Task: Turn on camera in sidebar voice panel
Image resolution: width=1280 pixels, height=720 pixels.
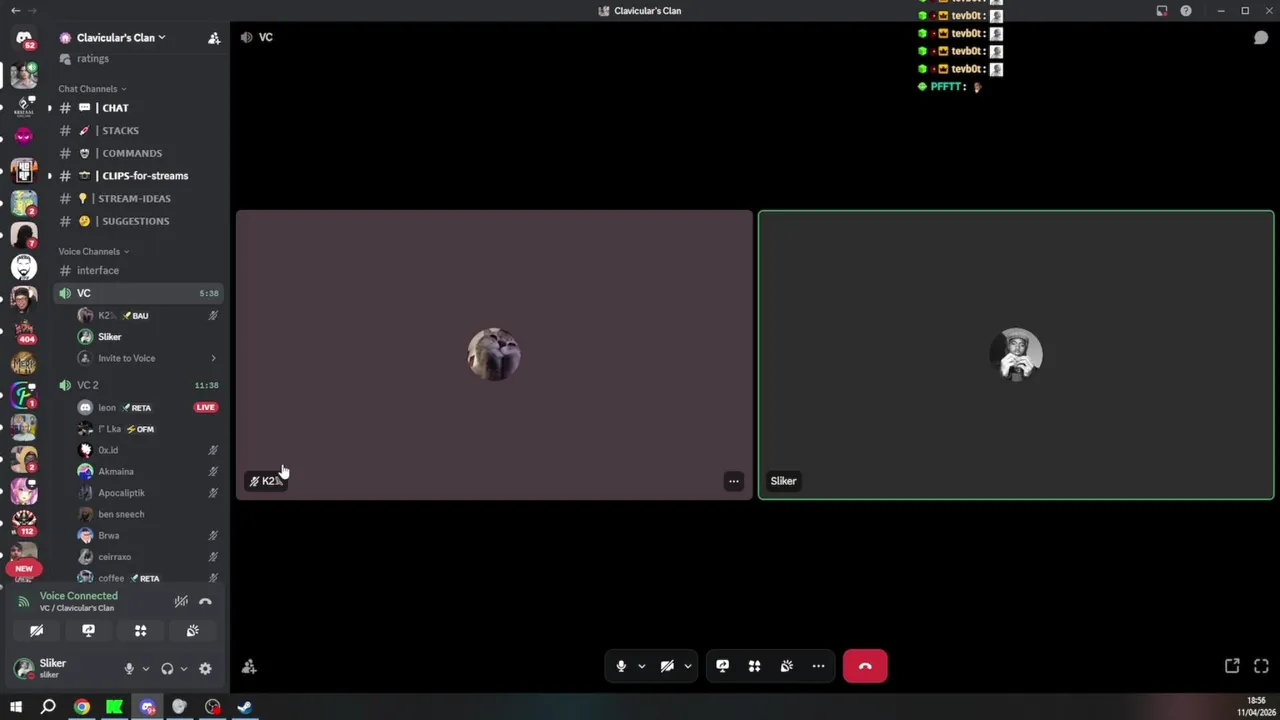Action: [x=37, y=631]
